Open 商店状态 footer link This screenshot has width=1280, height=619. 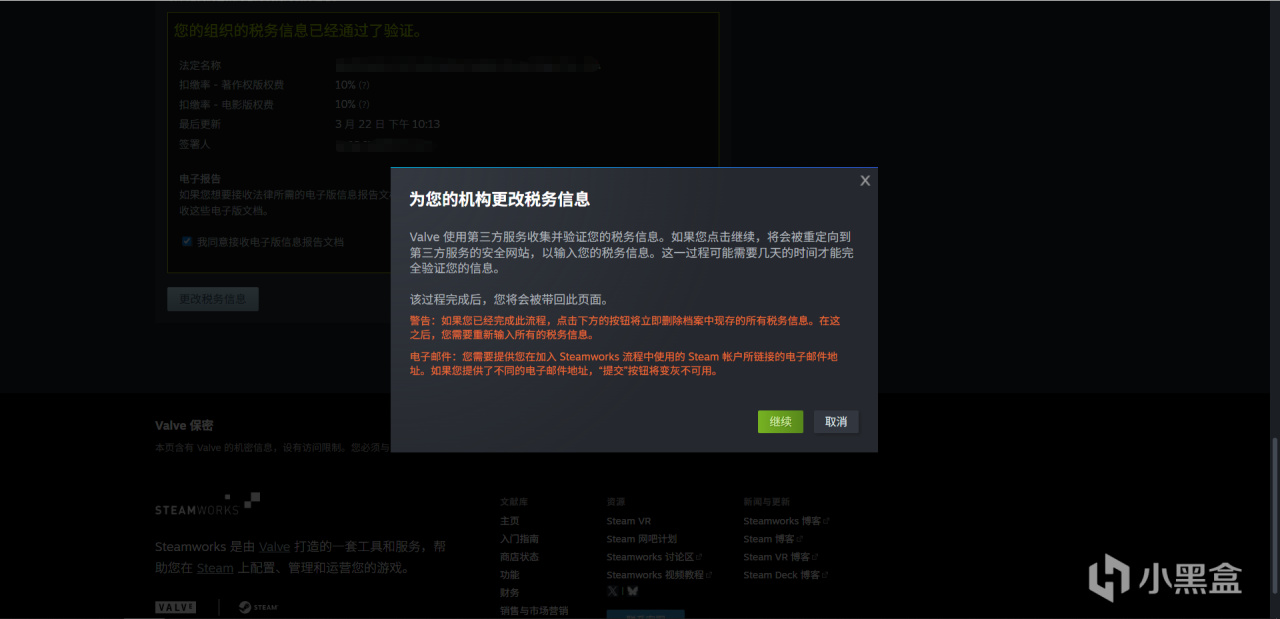(x=519, y=557)
